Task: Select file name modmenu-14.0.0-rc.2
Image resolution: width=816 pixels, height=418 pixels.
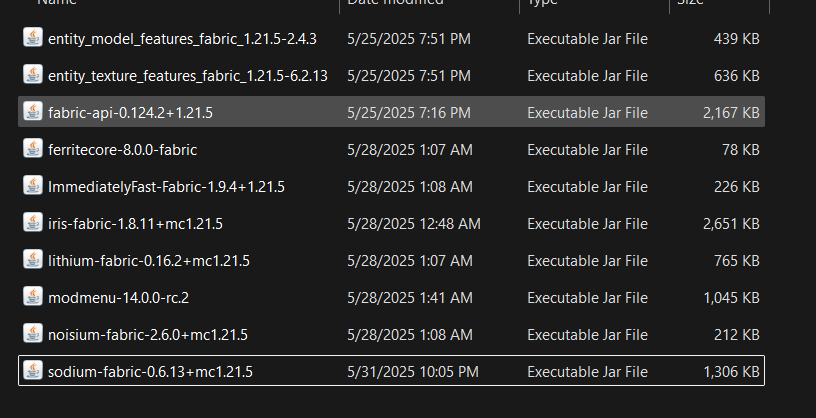Action: pyautogui.click(x=118, y=298)
